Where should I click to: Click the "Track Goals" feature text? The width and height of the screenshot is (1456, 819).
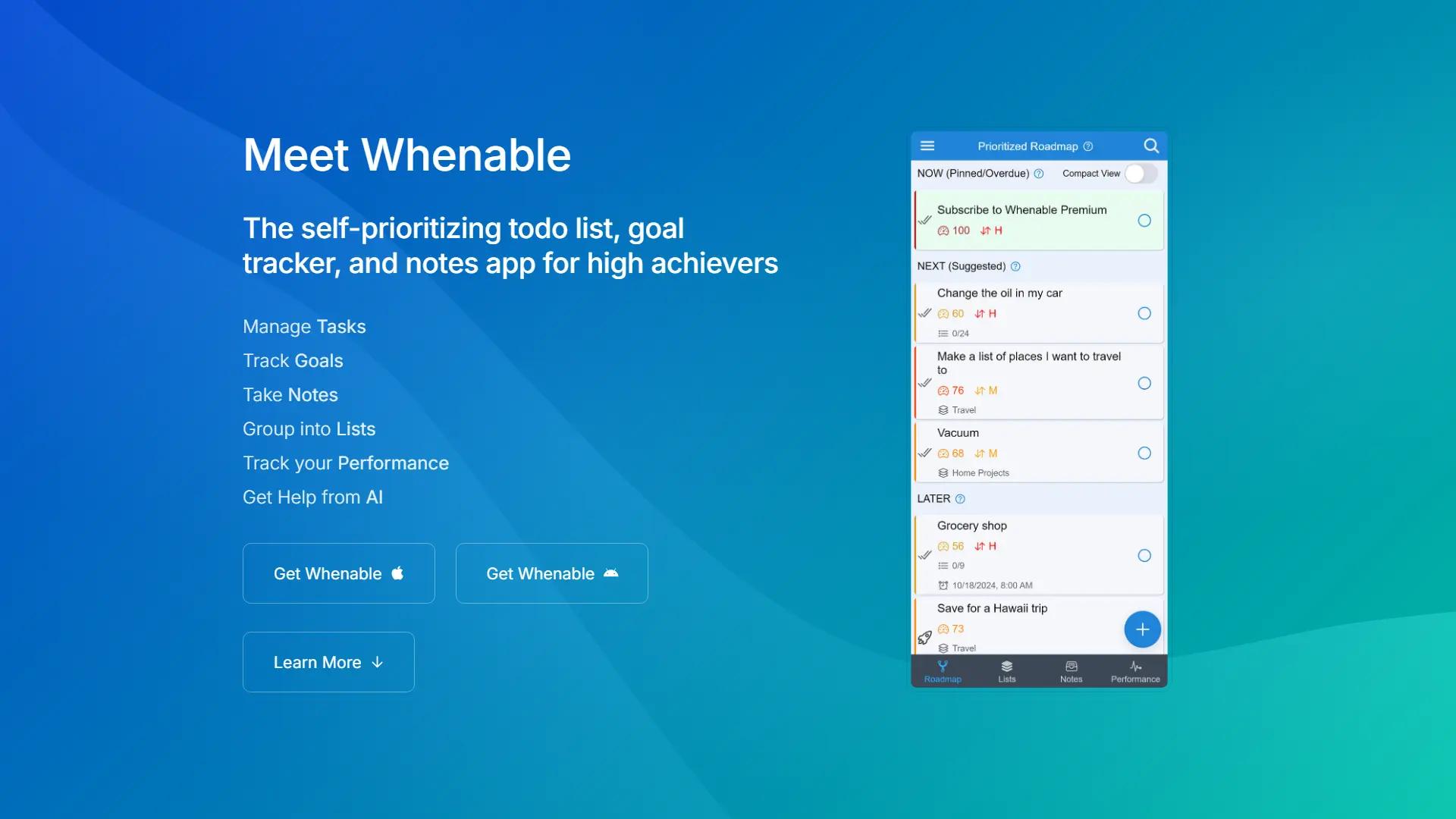pos(293,360)
